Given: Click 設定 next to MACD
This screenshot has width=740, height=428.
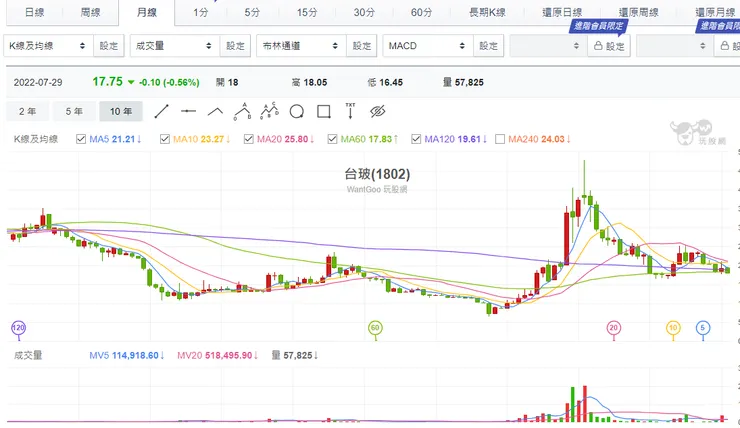Looking at the screenshot, I should (488, 46).
